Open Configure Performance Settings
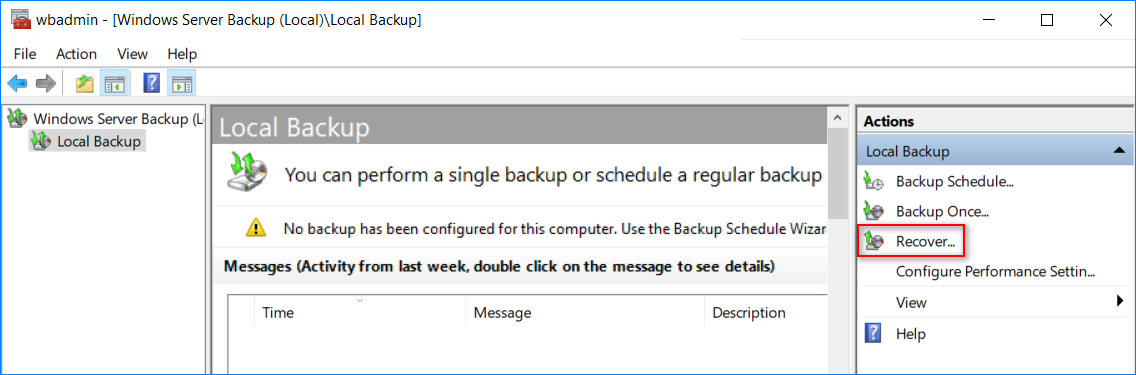Screen dimensions: 1136x375 pos(995,272)
